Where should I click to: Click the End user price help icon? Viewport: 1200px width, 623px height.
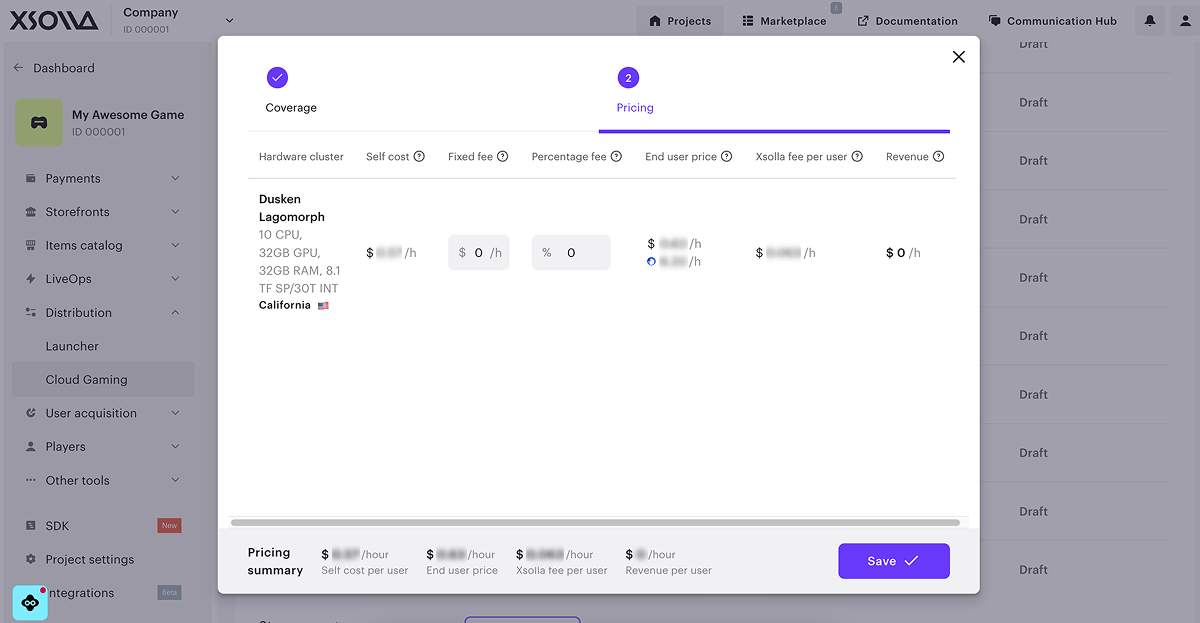click(726, 157)
